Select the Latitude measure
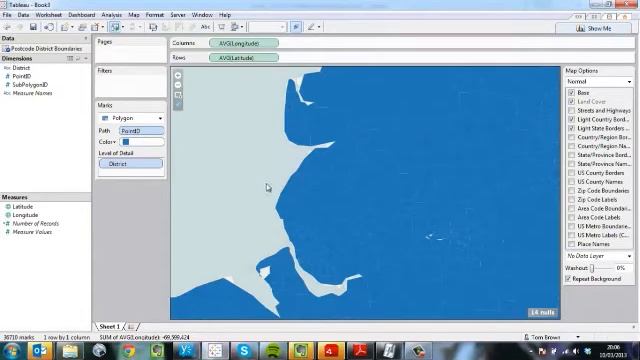Image resolution: width=640 pixels, height=360 pixels. [x=23, y=207]
